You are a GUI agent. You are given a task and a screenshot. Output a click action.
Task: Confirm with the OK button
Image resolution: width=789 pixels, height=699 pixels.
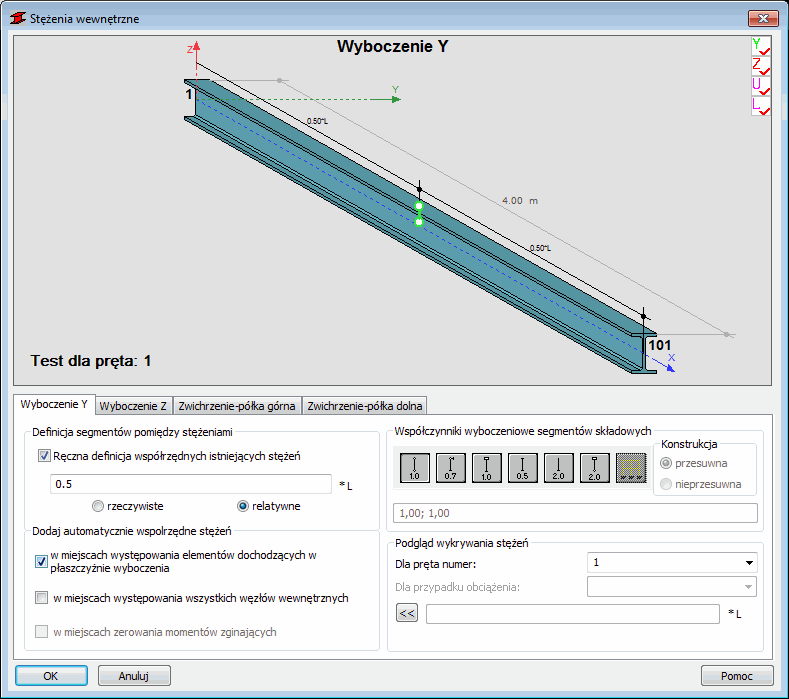51,676
